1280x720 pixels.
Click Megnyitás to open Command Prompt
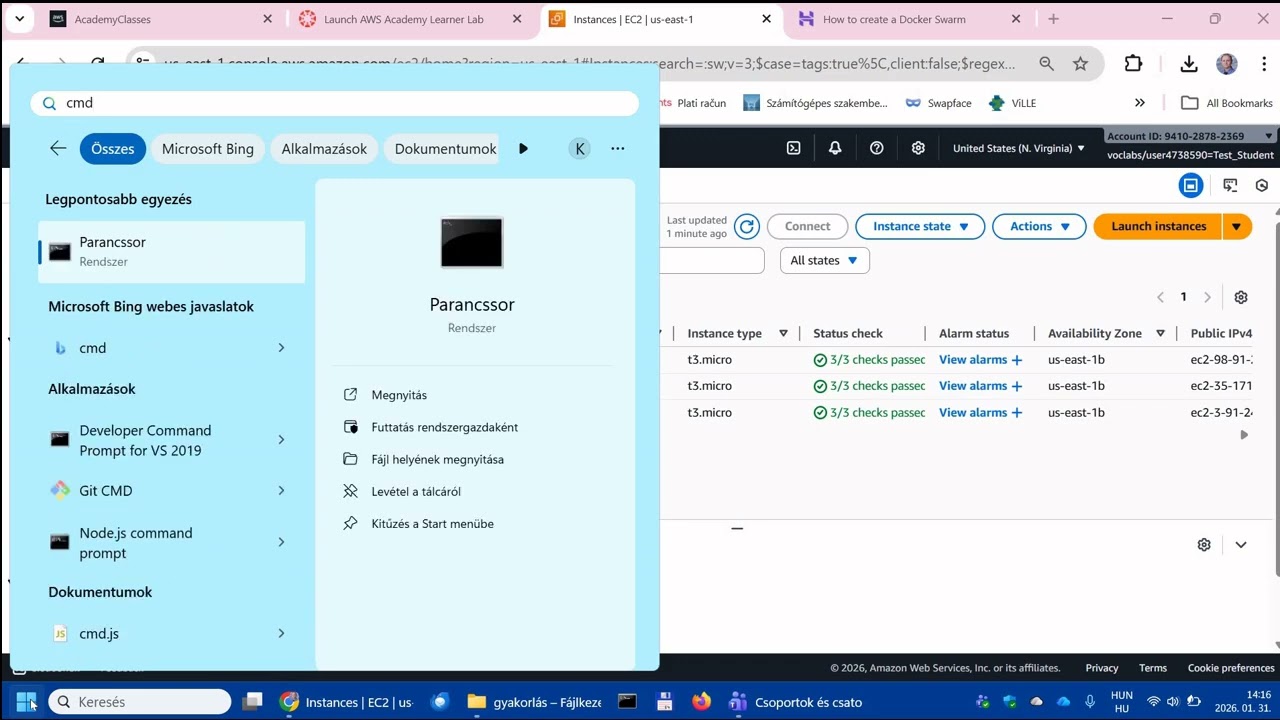click(x=399, y=395)
